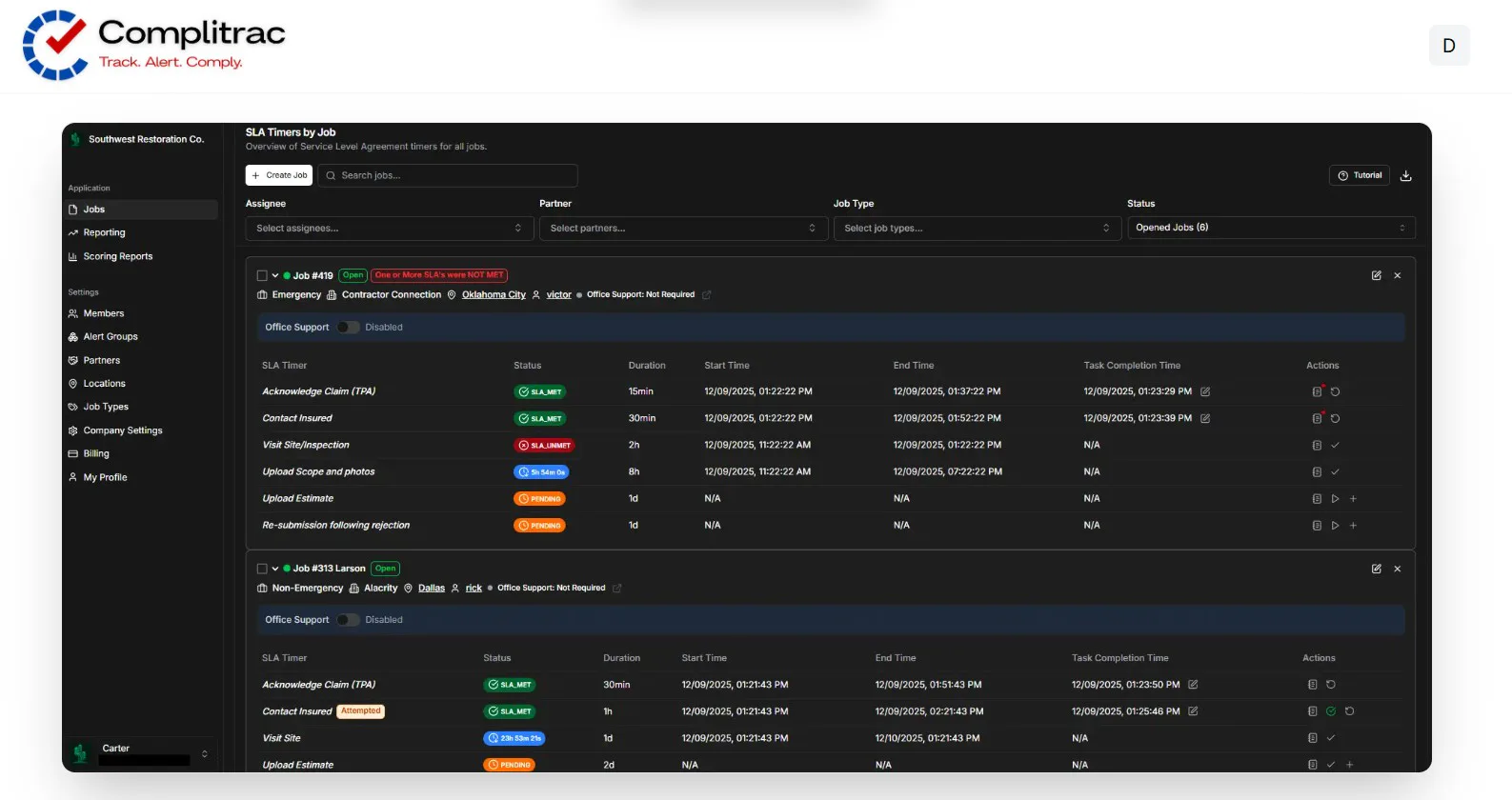Viewport: 1512px width, 800px height.
Task: Open the Tutorial button
Action: (1360, 175)
